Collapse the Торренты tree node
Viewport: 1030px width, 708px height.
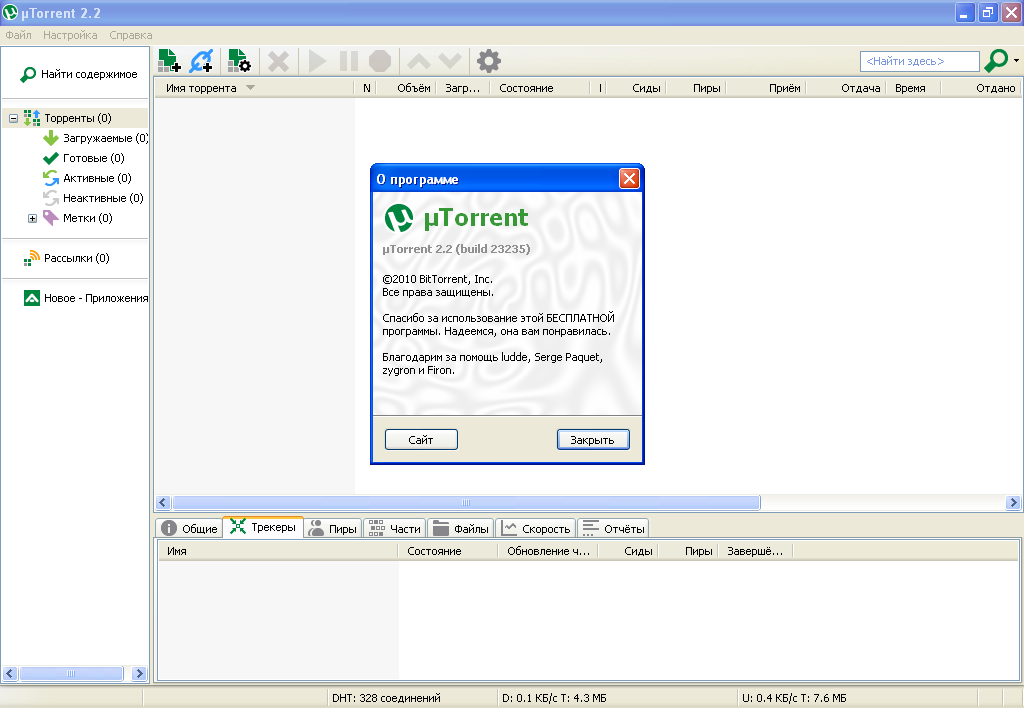tap(13, 118)
